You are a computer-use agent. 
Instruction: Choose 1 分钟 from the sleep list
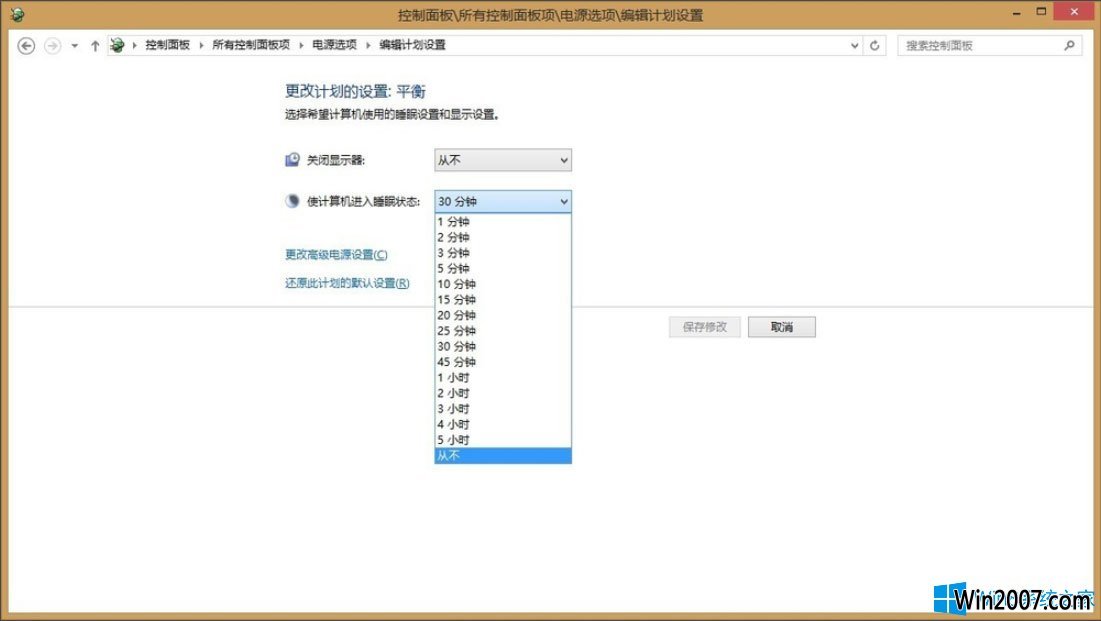pos(503,222)
